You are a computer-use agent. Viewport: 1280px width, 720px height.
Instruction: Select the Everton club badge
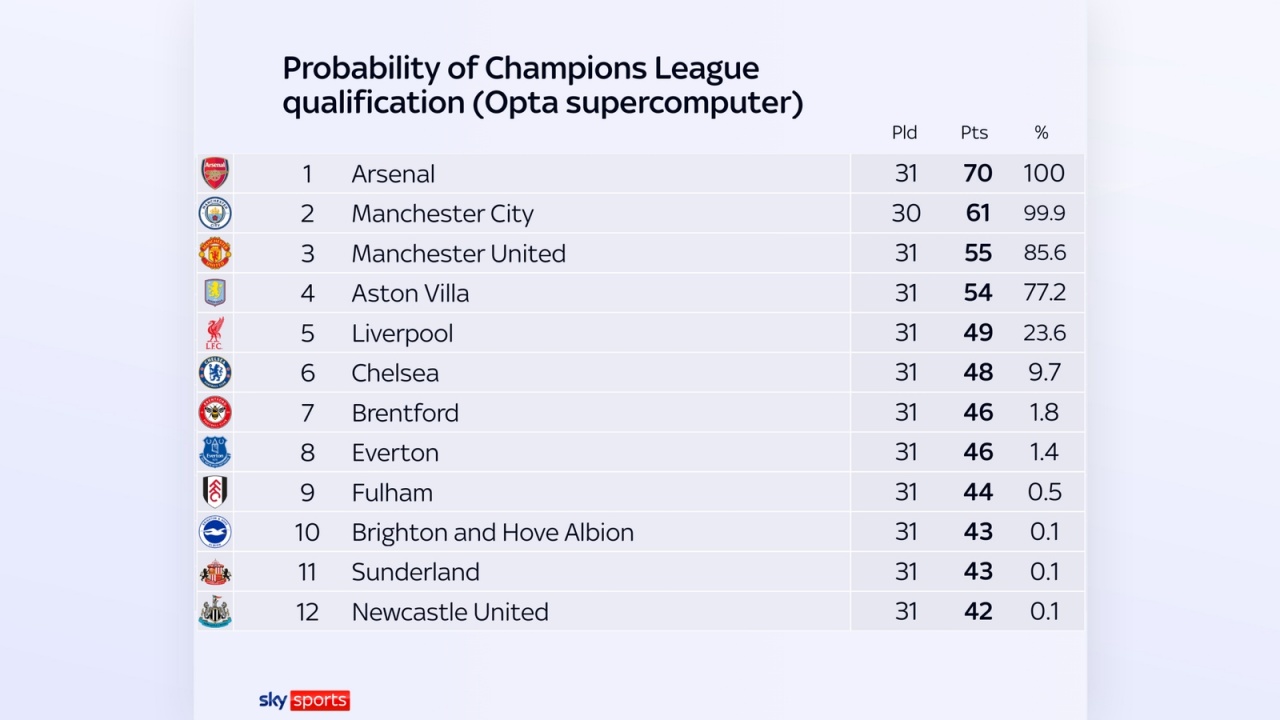pos(215,452)
